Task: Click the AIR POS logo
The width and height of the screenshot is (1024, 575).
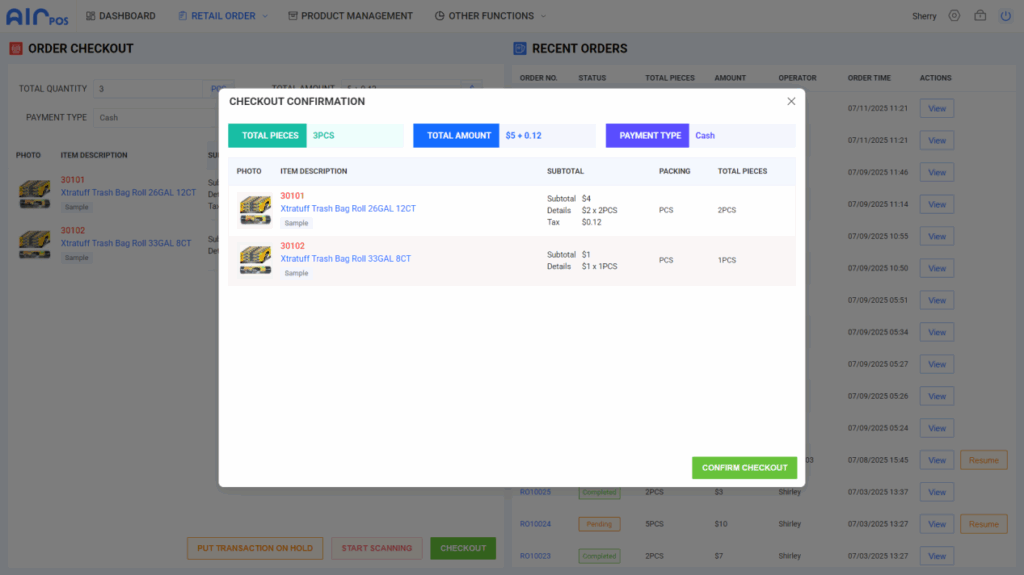Action: click(x=38, y=16)
